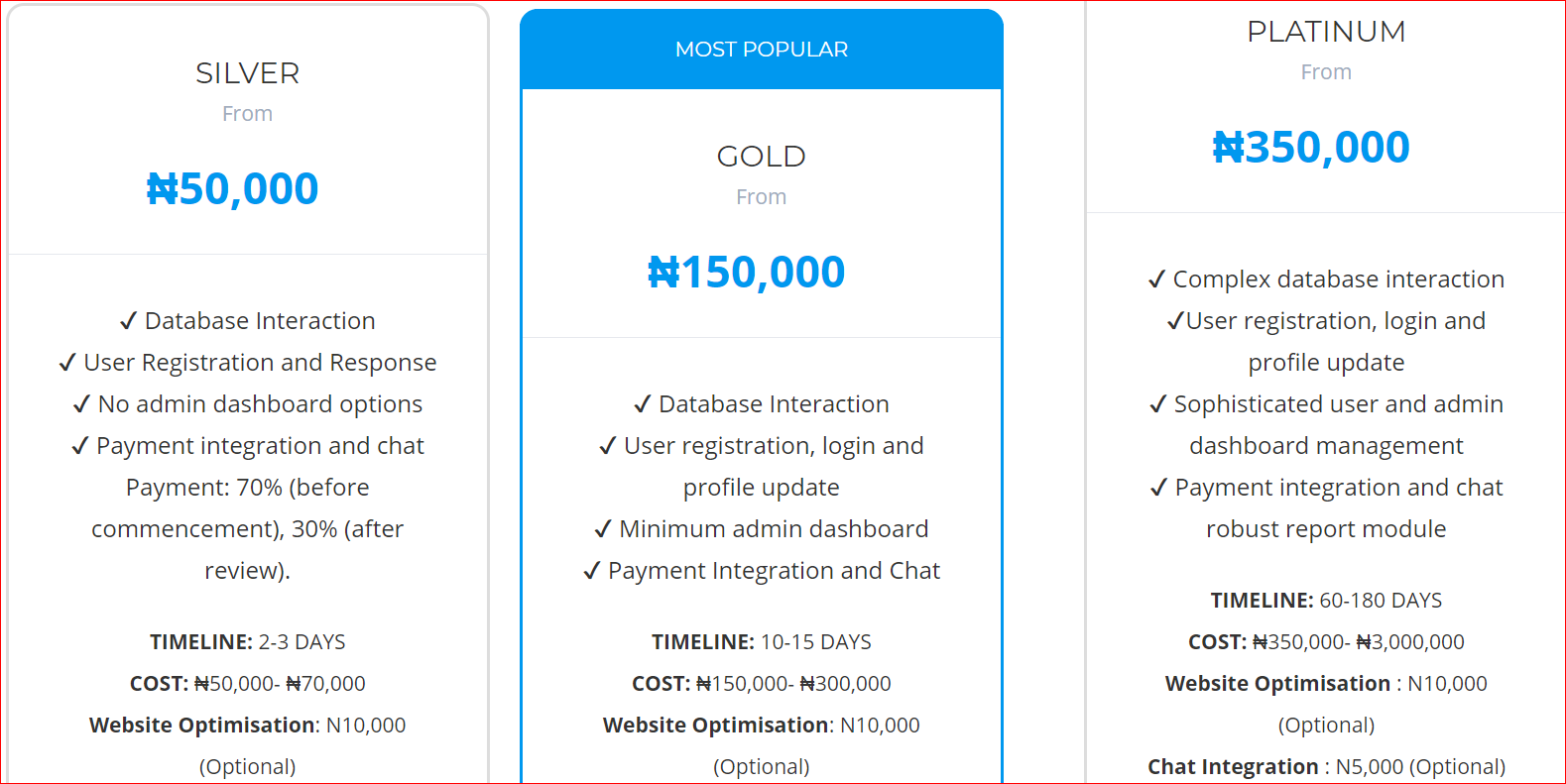The image size is (1566, 784).
Task: Click the checkmark before Complex database interaction
Action: (x=1156, y=280)
